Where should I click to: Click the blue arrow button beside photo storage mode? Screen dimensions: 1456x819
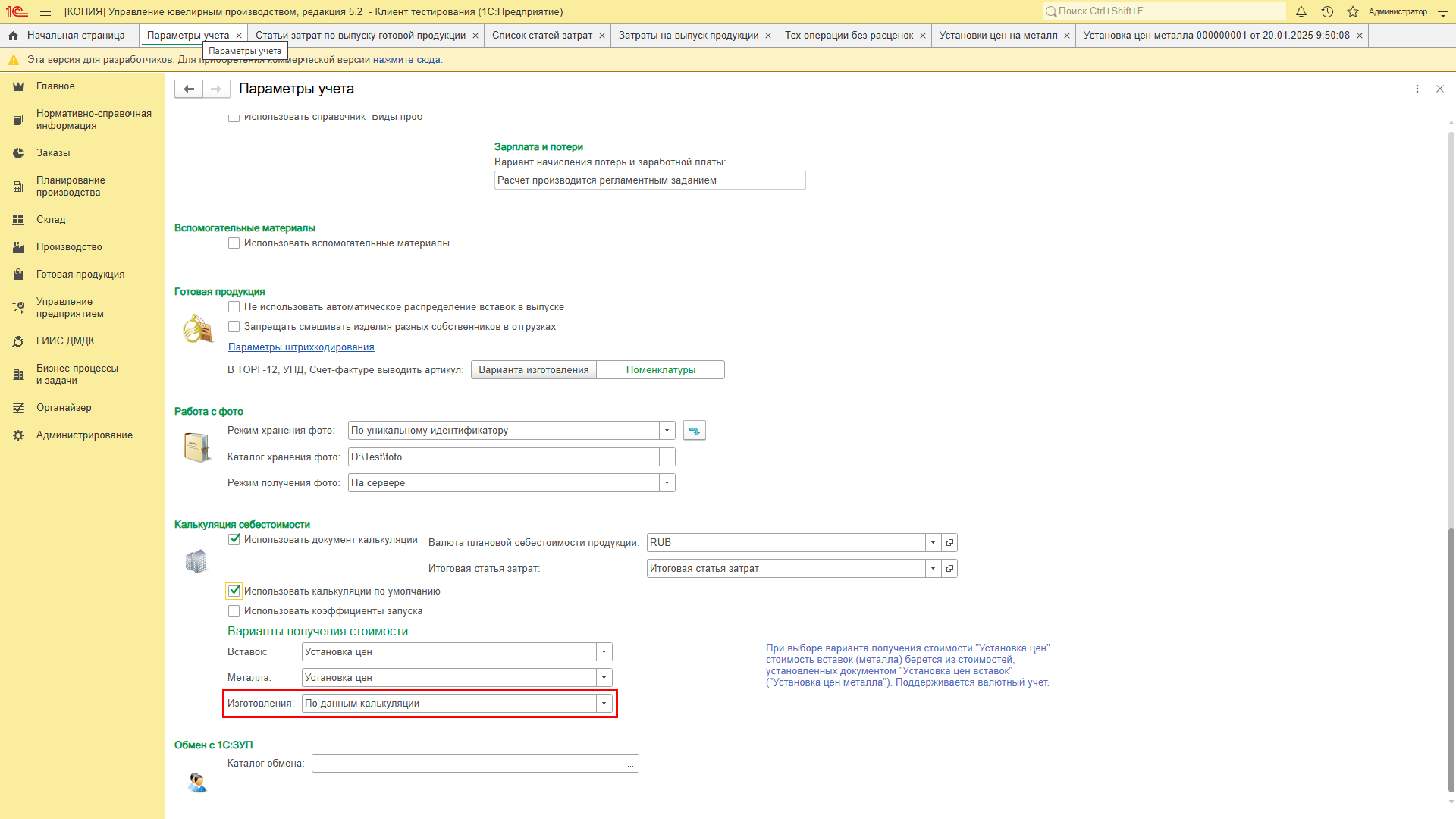[695, 431]
